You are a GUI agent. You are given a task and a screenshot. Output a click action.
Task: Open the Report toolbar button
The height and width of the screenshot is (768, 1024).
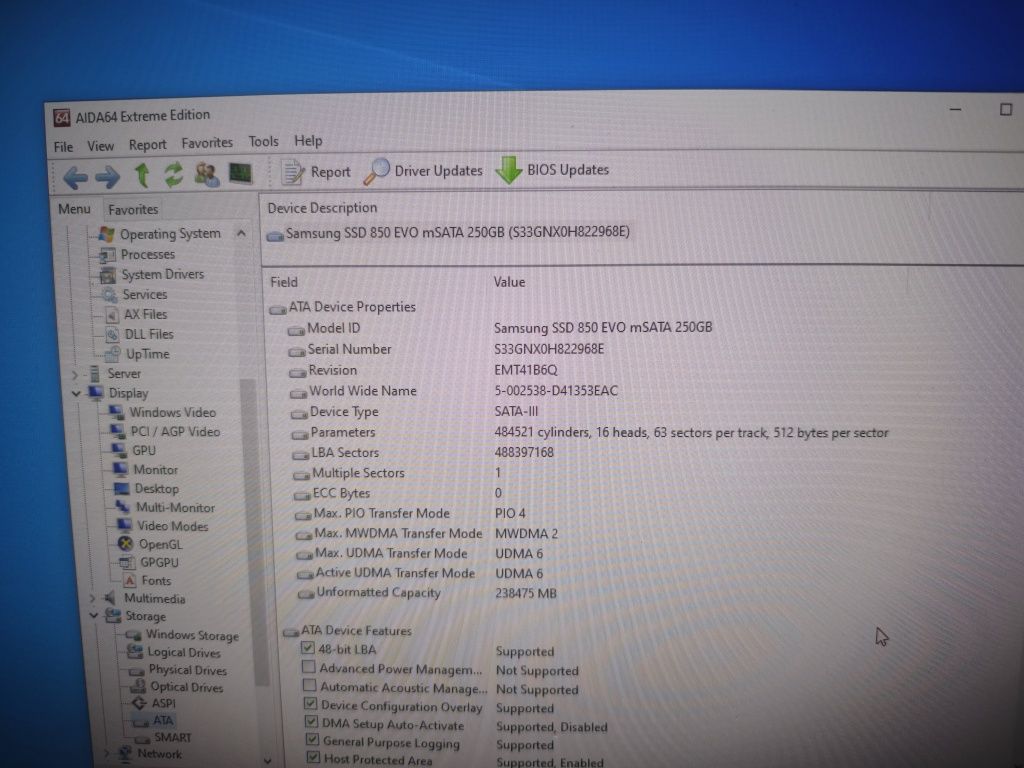316,172
